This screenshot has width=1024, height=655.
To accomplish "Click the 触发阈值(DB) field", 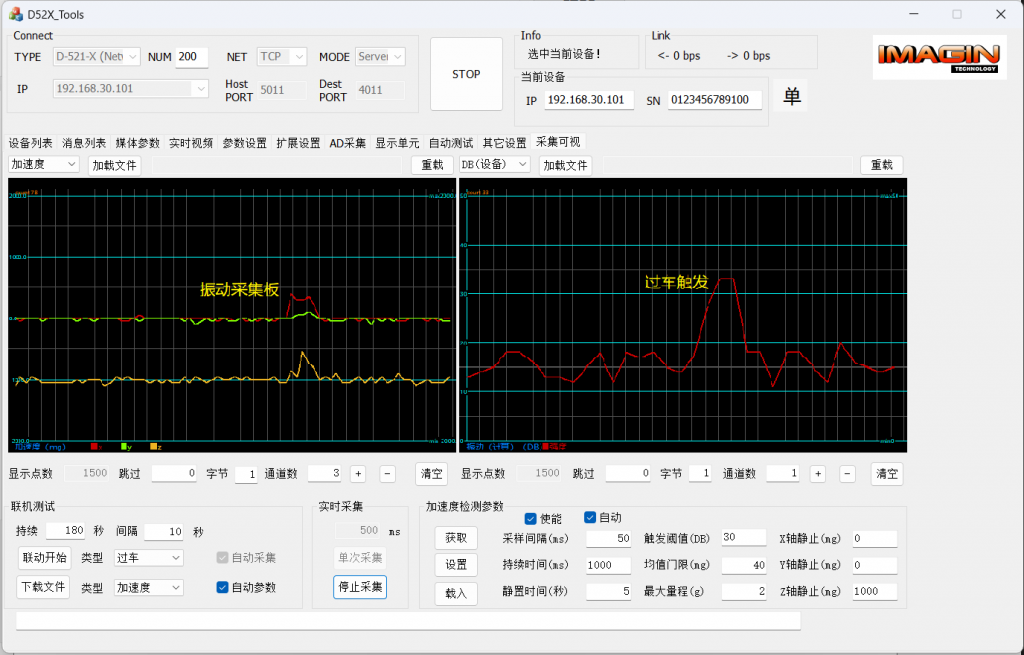I will (x=744, y=537).
